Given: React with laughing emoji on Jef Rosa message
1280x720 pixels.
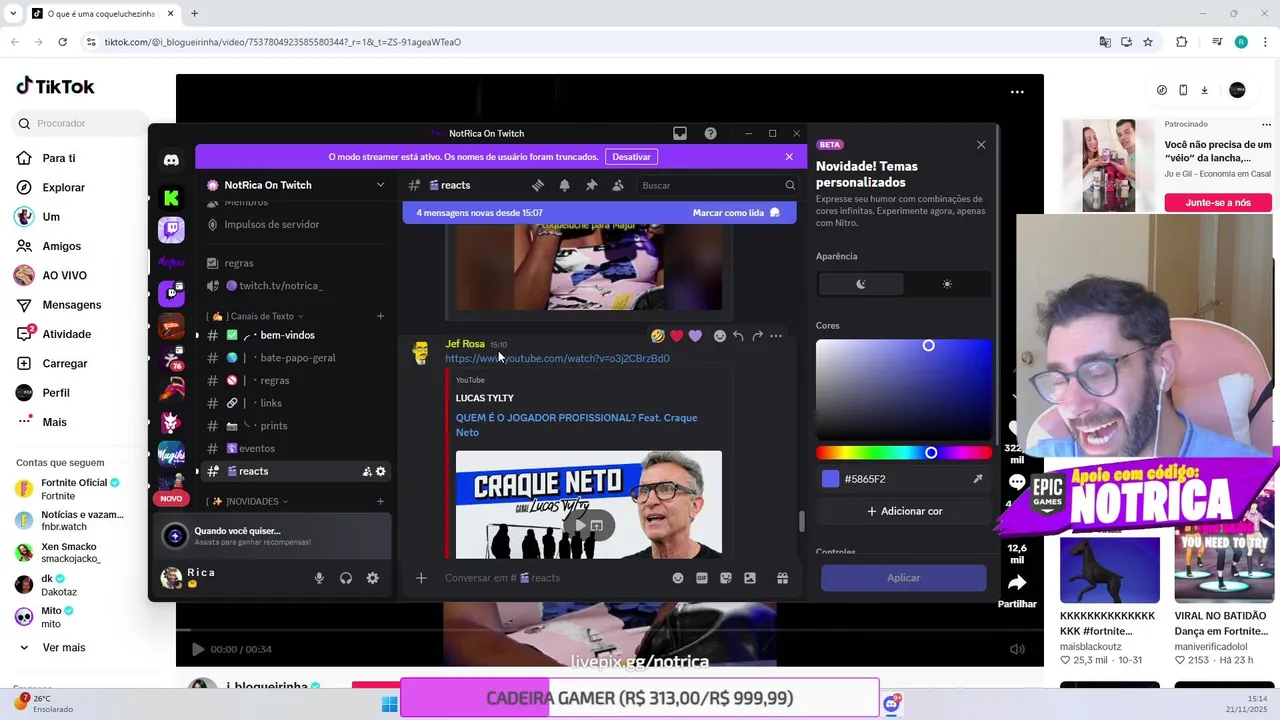Looking at the screenshot, I should (x=658, y=336).
